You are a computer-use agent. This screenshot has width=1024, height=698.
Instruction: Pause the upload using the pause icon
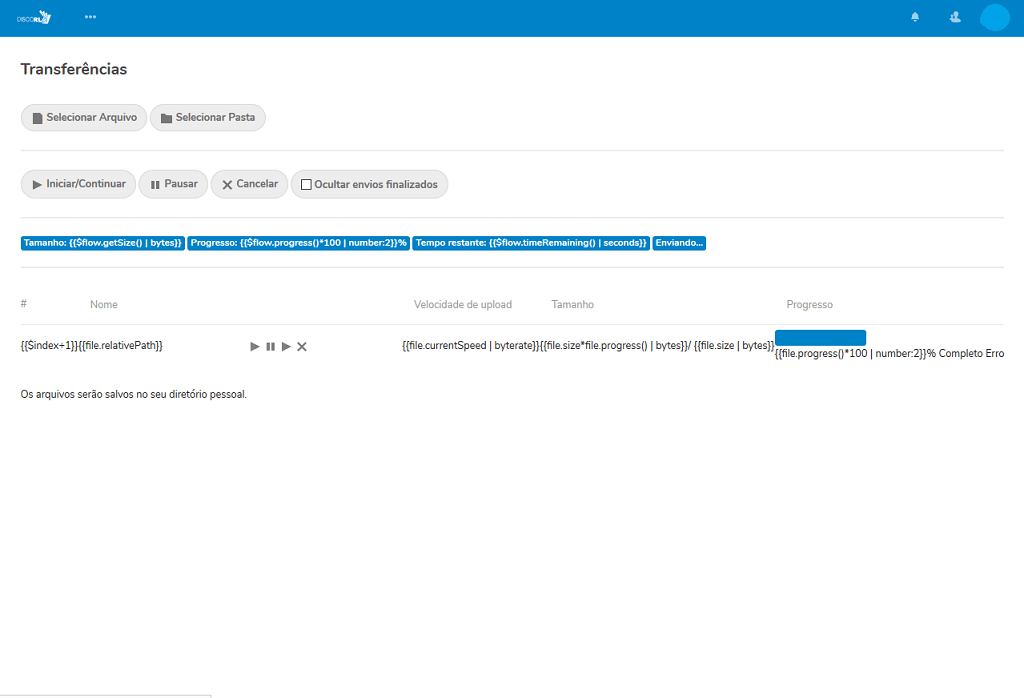pos(270,346)
